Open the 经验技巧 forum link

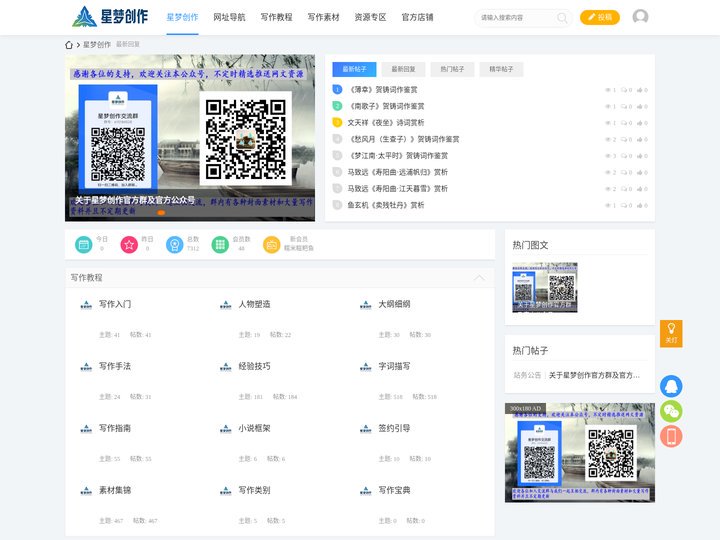(x=254, y=366)
